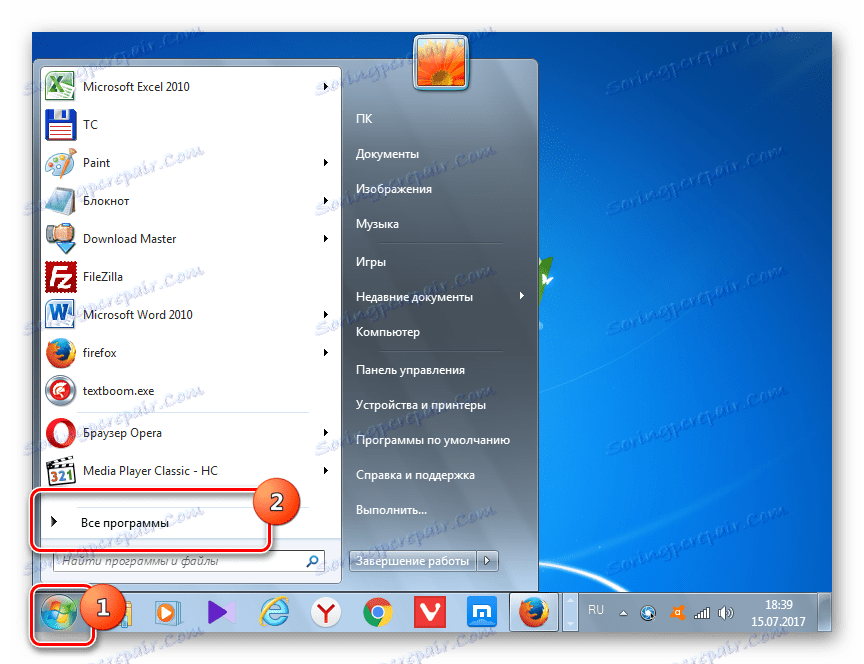
Task: Launch Maxthon from taskbar
Action: point(482,613)
